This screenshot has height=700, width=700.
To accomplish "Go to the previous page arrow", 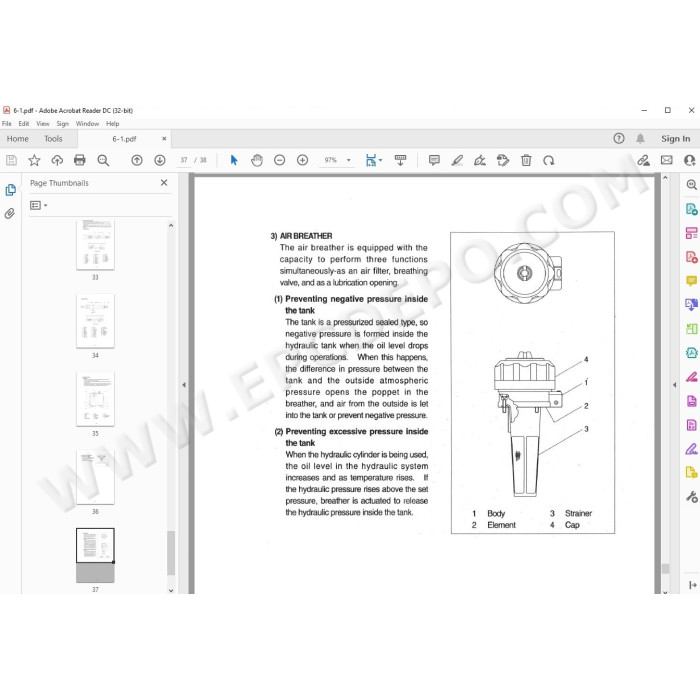I will (x=137, y=160).
